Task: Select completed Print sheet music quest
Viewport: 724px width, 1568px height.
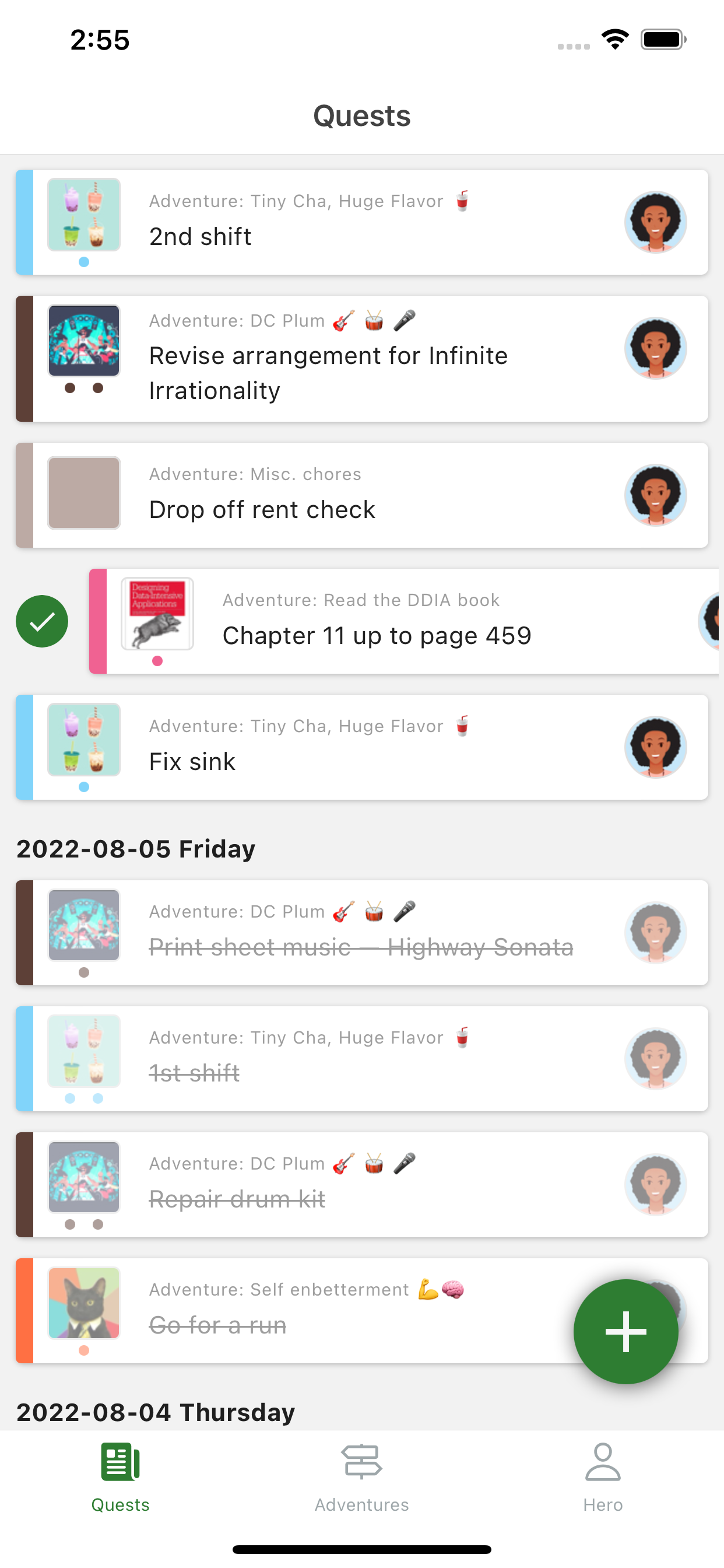Action: tap(361, 933)
